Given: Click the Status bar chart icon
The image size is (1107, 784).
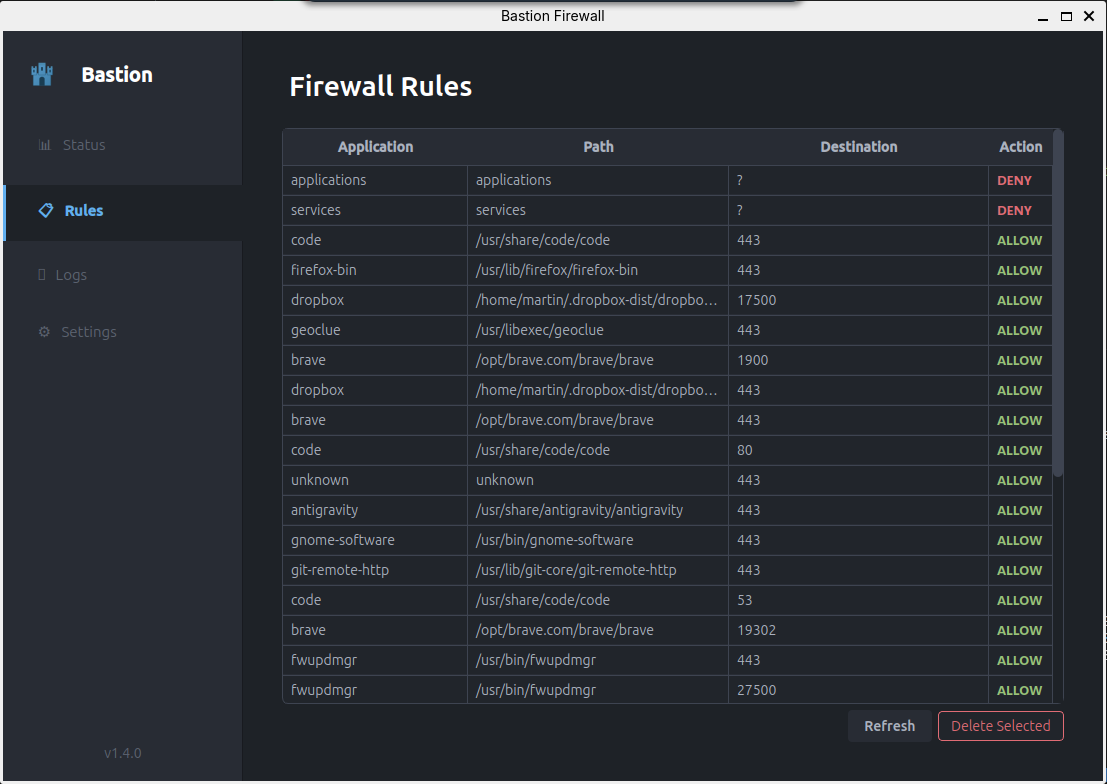Looking at the screenshot, I should click(x=44, y=145).
